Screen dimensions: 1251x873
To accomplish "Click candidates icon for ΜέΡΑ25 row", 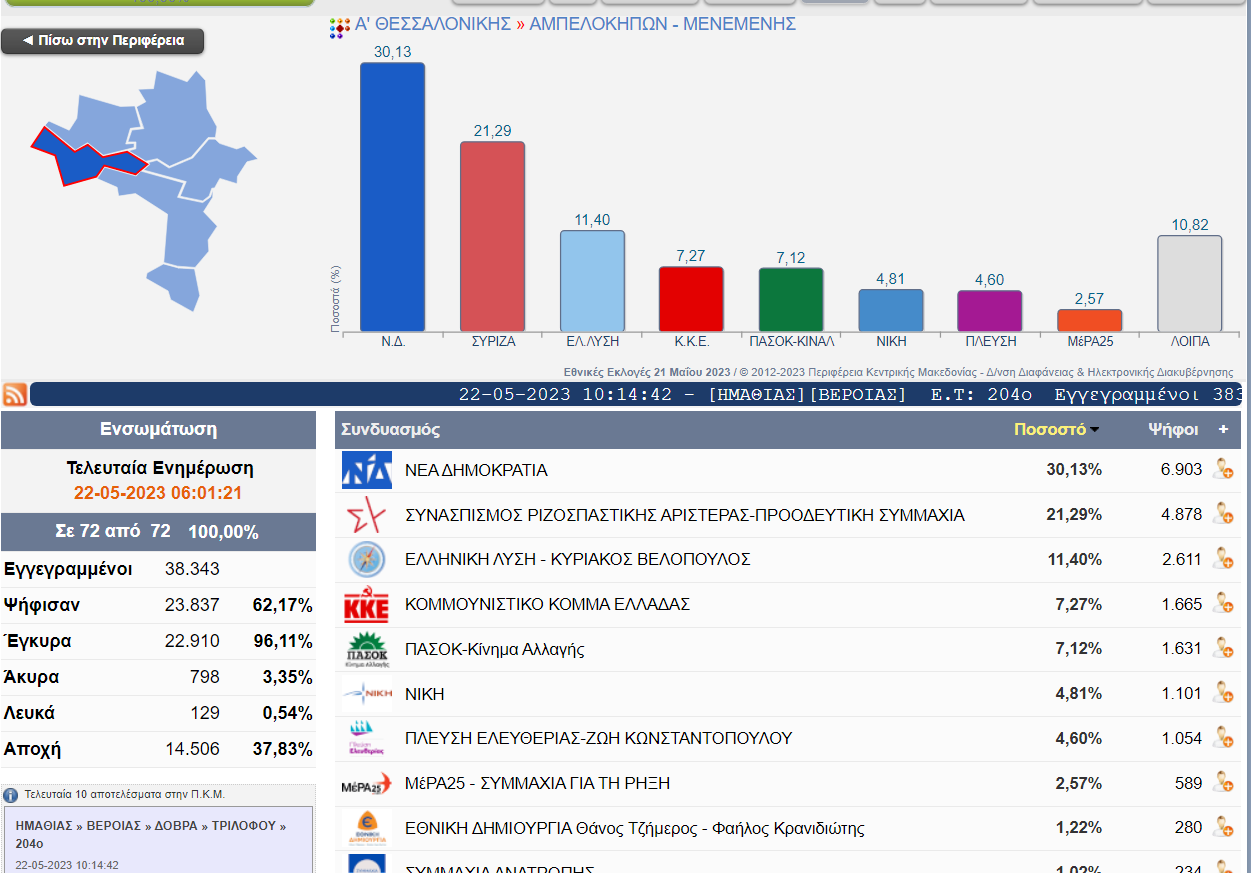I will 1222,782.
